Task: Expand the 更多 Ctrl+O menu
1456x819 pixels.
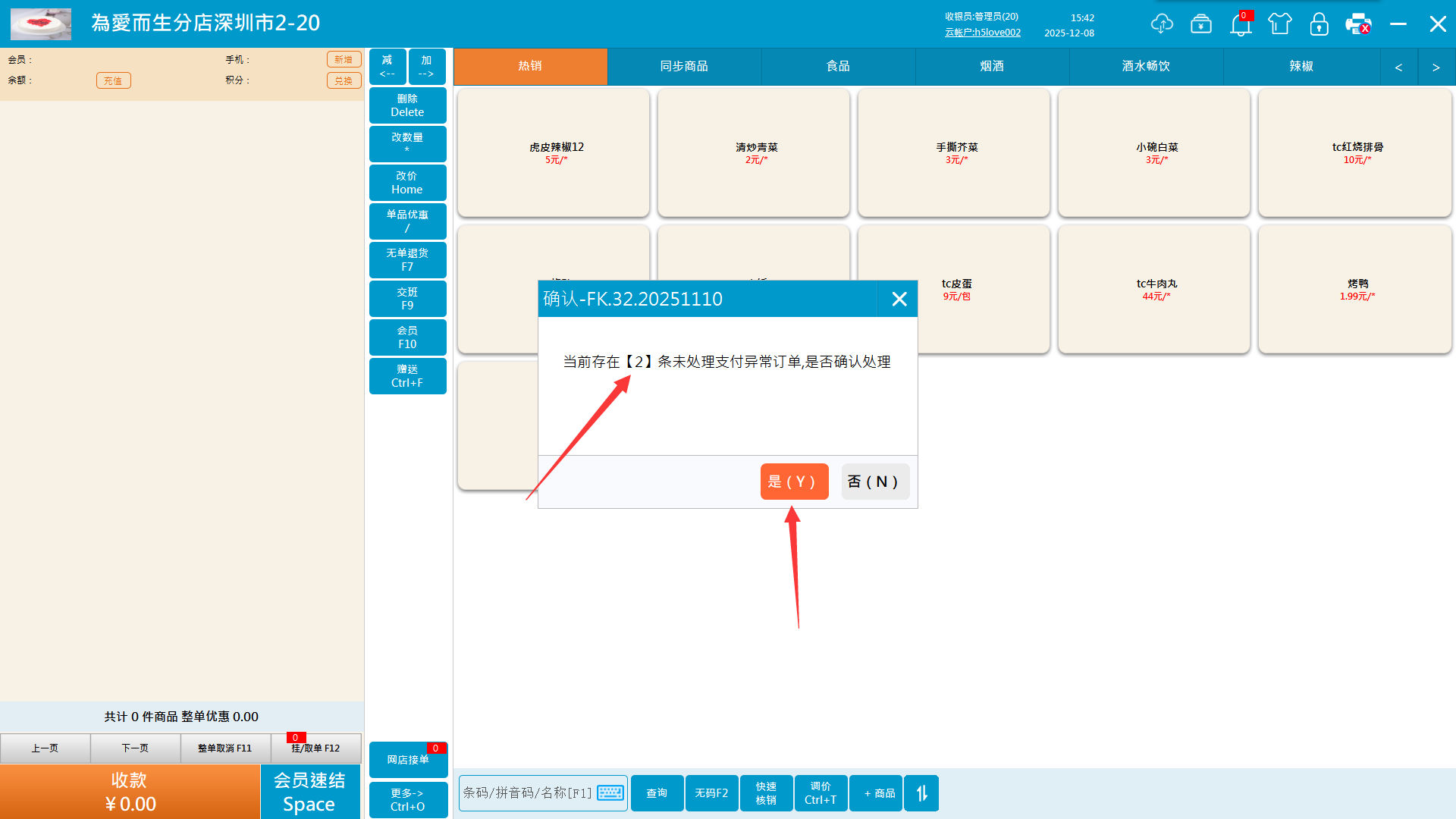Action: [x=408, y=799]
